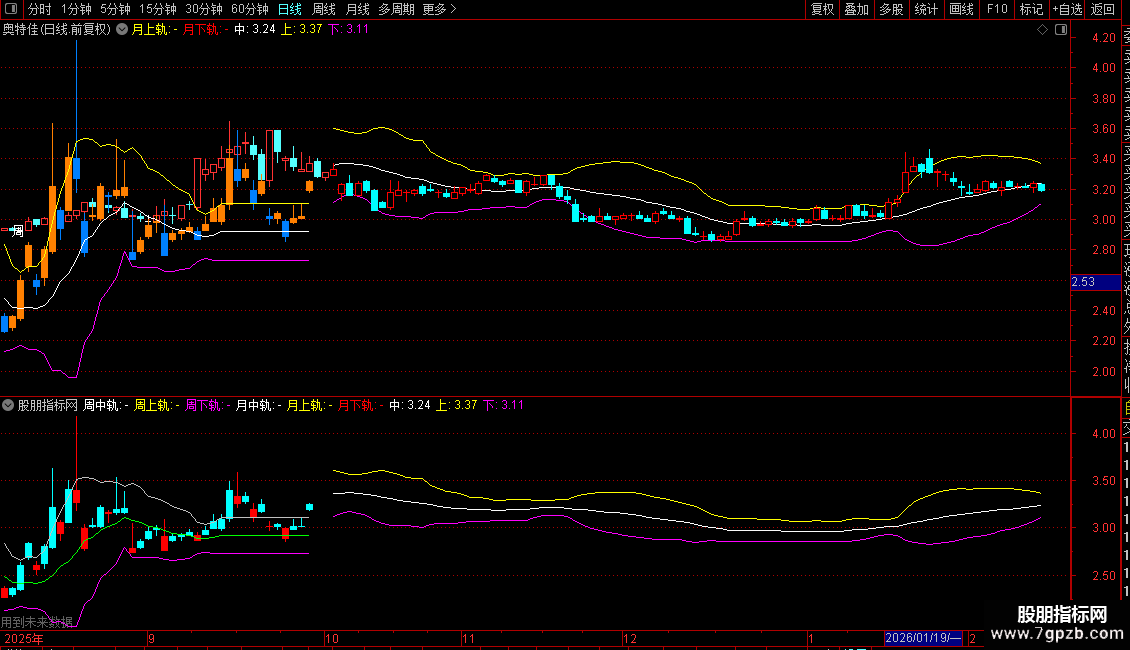
Task: Switch to 分时 chart tab
Action: click(x=40, y=9)
